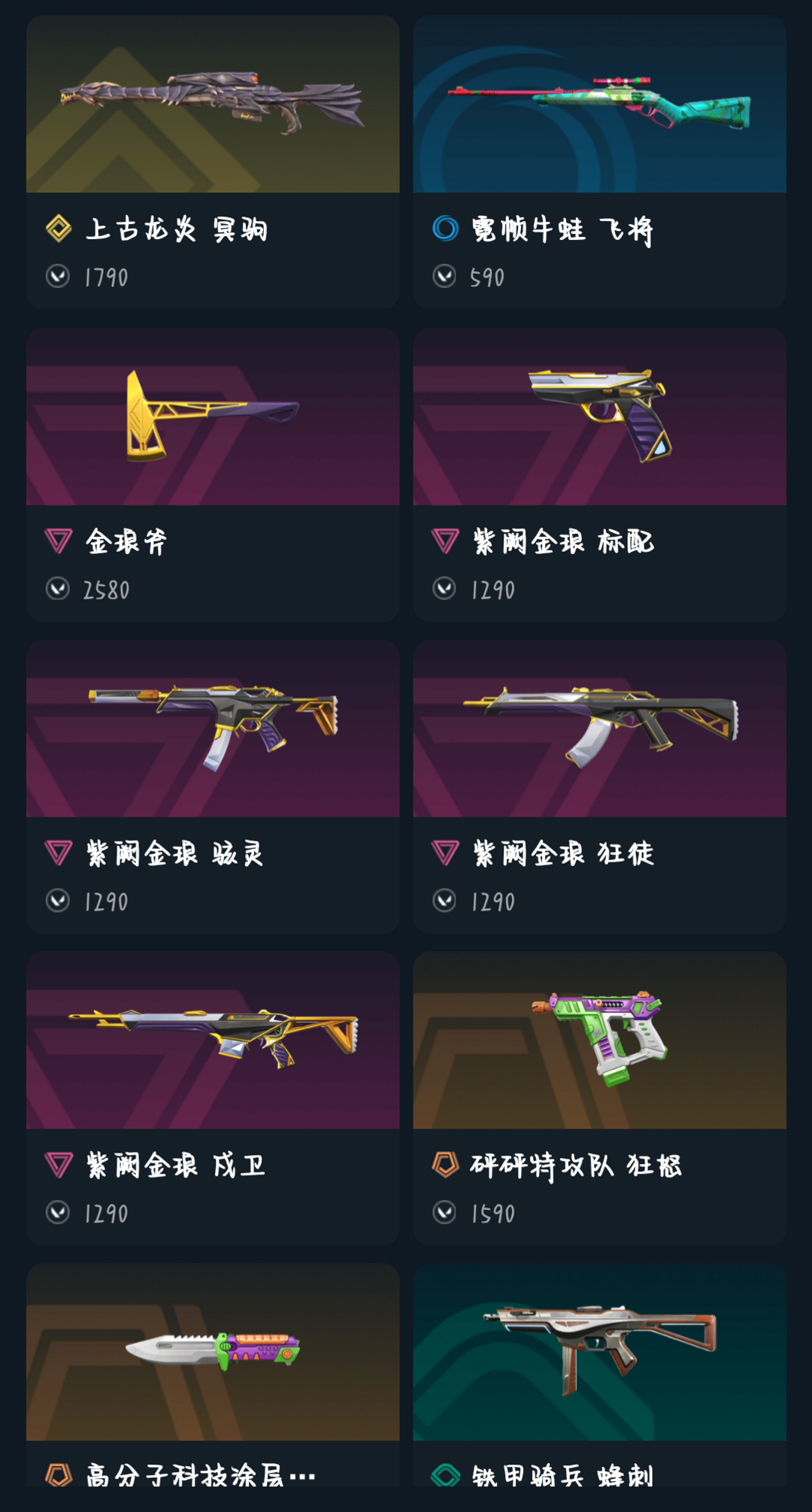Click the pink triangle tier icon beside 金琅斧
812x1512 pixels.
point(59,541)
